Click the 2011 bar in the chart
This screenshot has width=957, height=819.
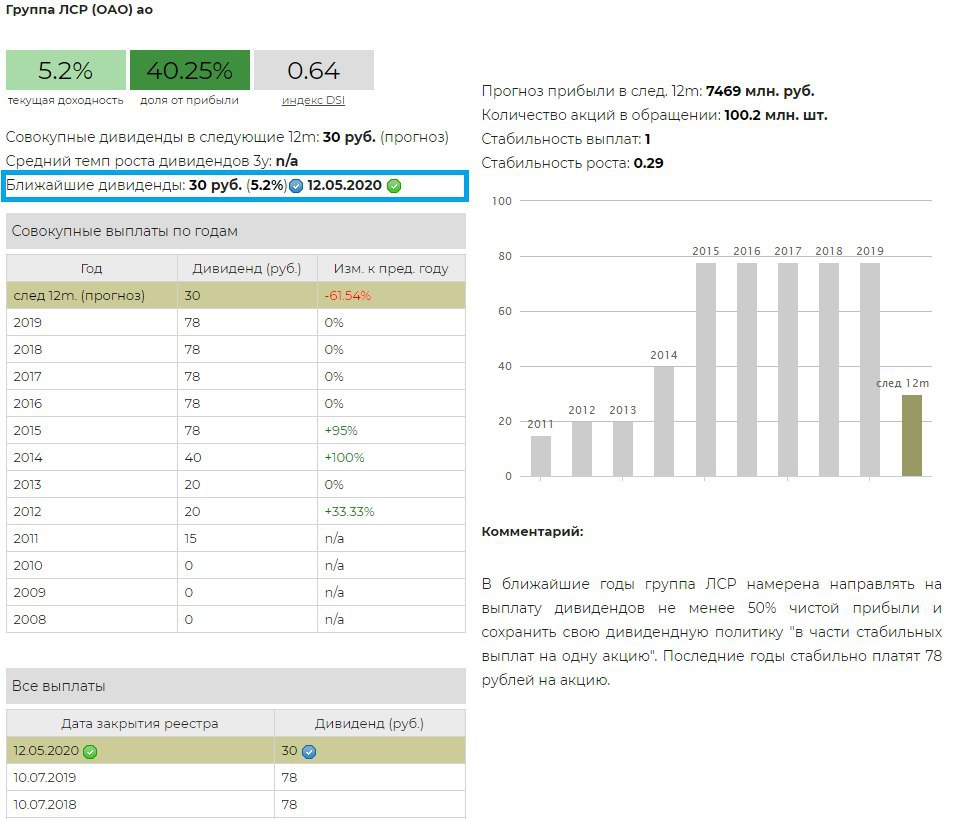(x=541, y=456)
